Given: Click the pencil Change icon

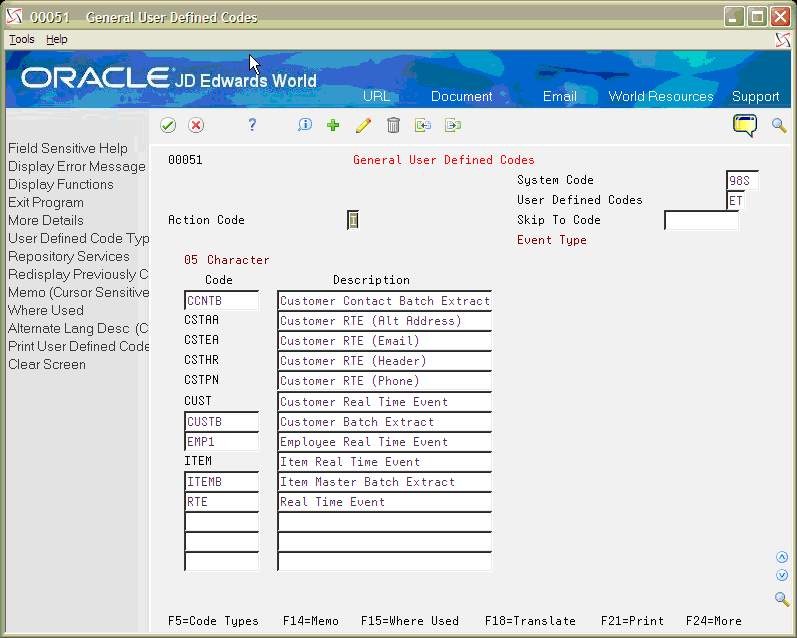Looking at the screenshot, I should coord(363,125).
